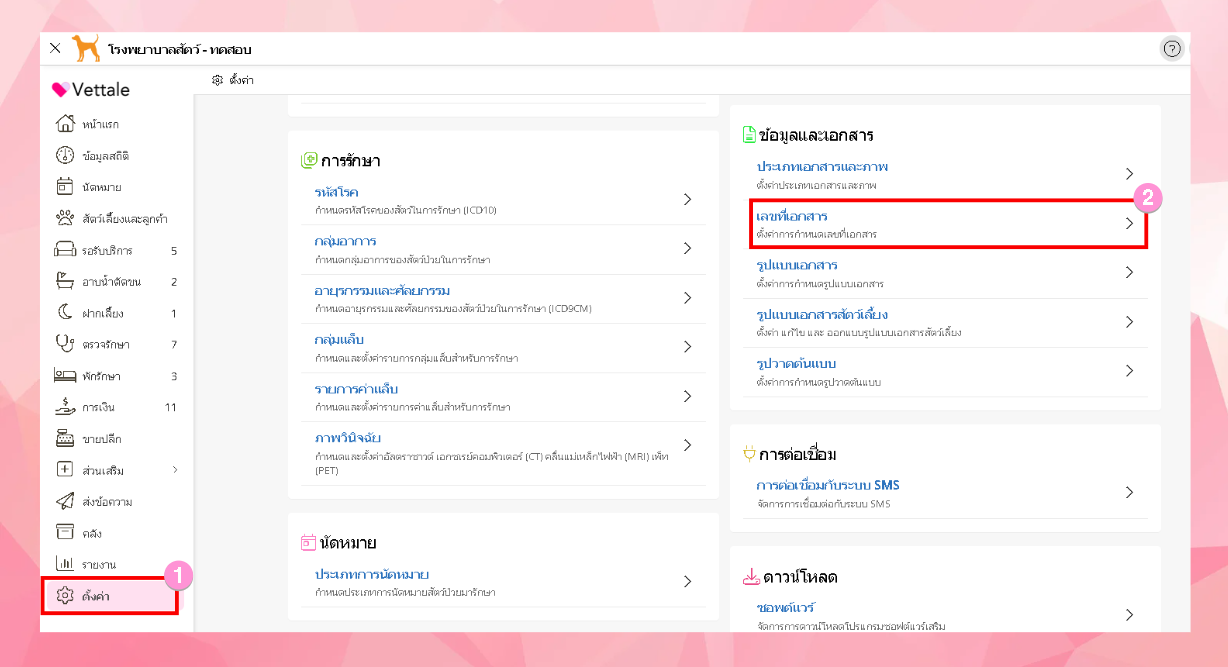The width and height of the screenshot is (1228, 667).
Task: Expand the ส่วนเสริม submenu arrow
Action: (175, 470)
